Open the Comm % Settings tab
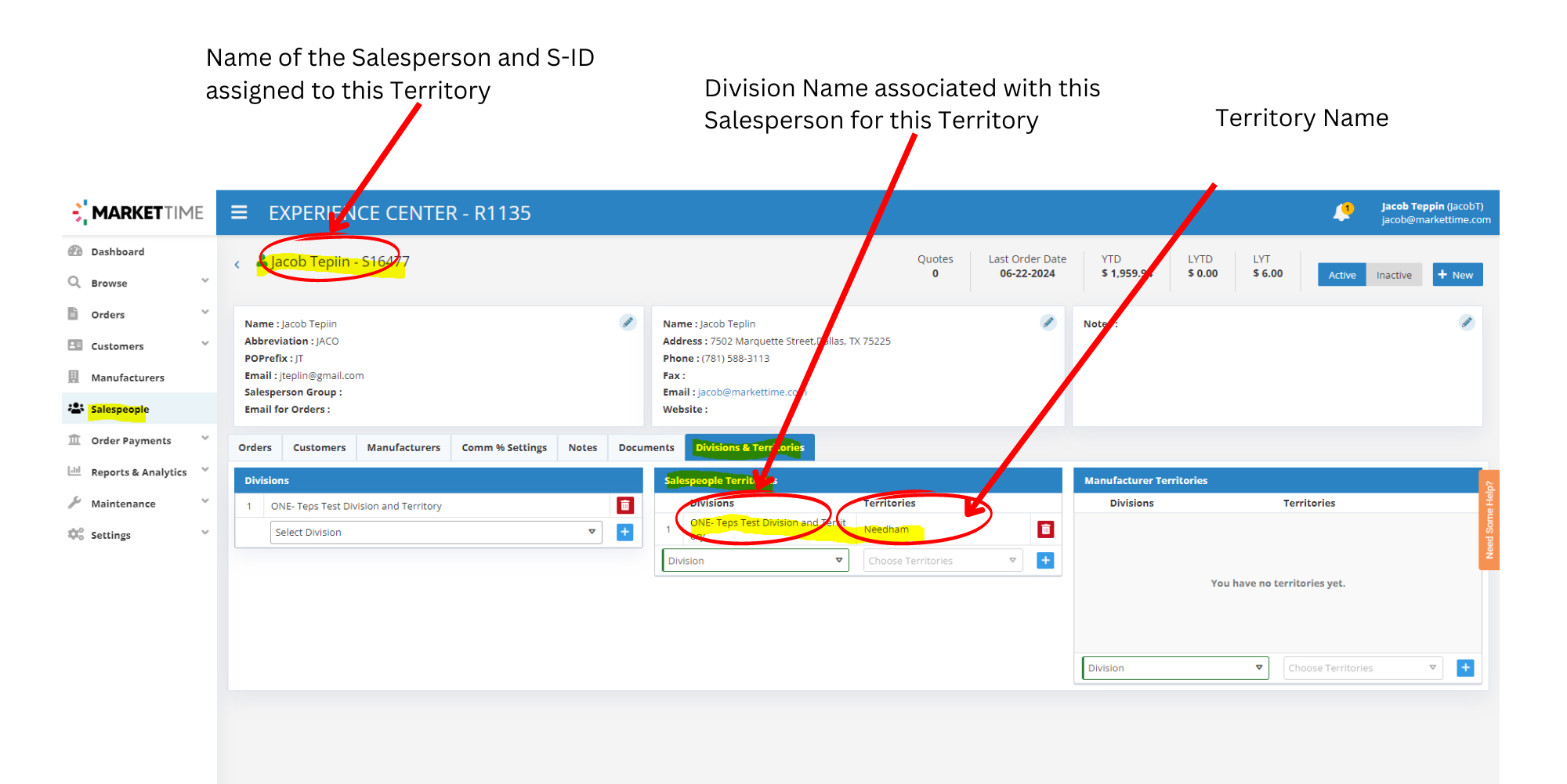The width and height of the screenshot is (1567, 784). (x=504, y=447)
